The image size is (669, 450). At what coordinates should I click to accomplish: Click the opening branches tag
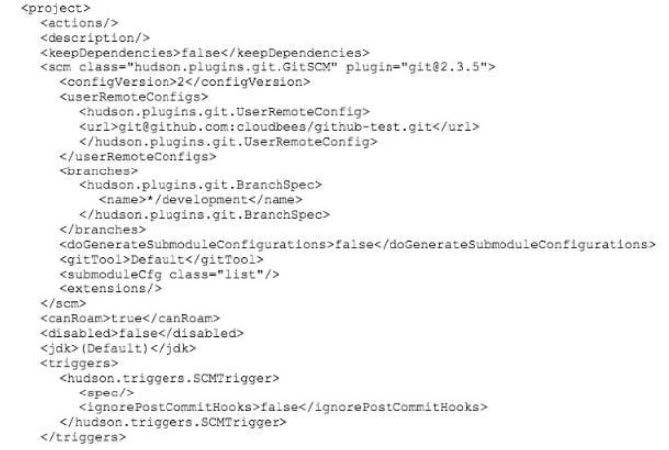point(99,171)
